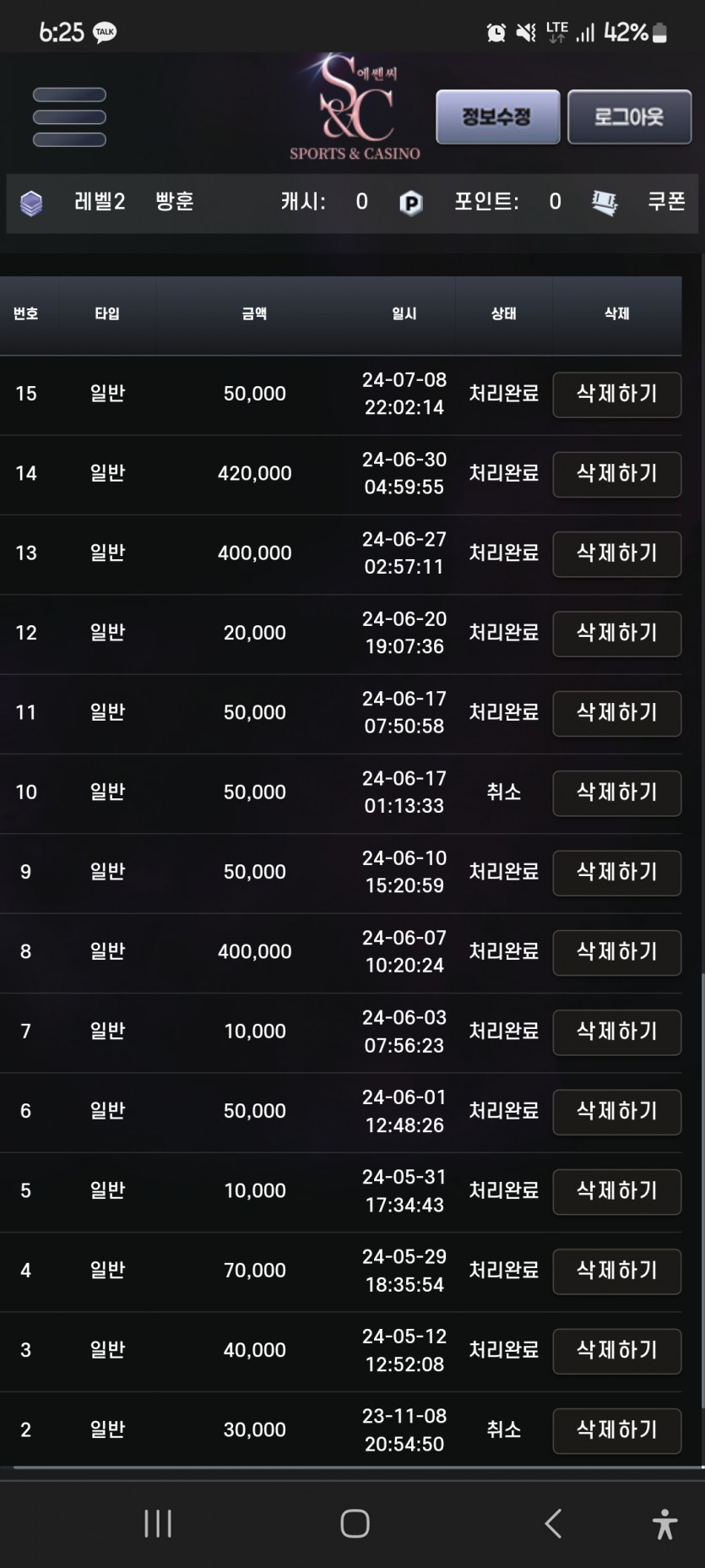This screenshot has width=705, height=1568.
Task: Click the 로그아웃 button
Action: pos(629,117)
